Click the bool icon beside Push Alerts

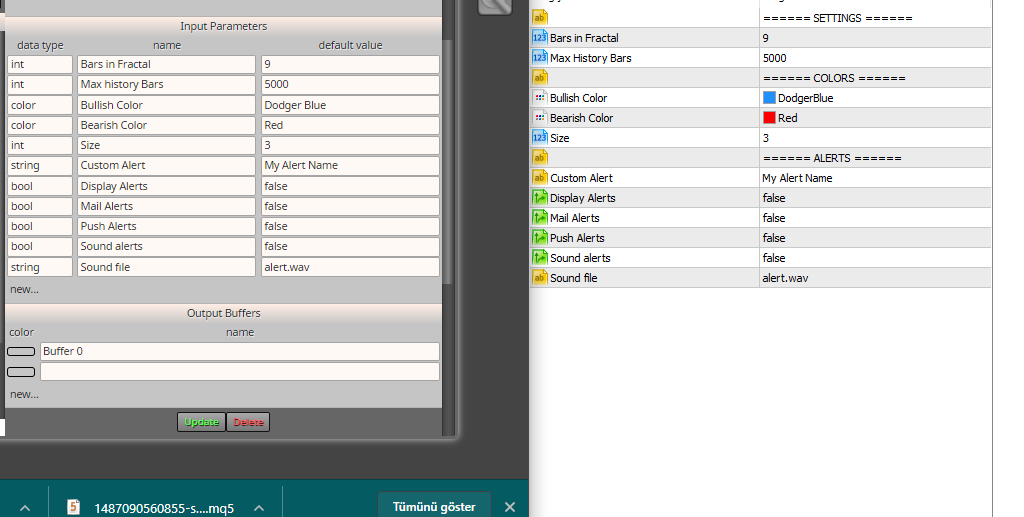[x=539, y=238]
